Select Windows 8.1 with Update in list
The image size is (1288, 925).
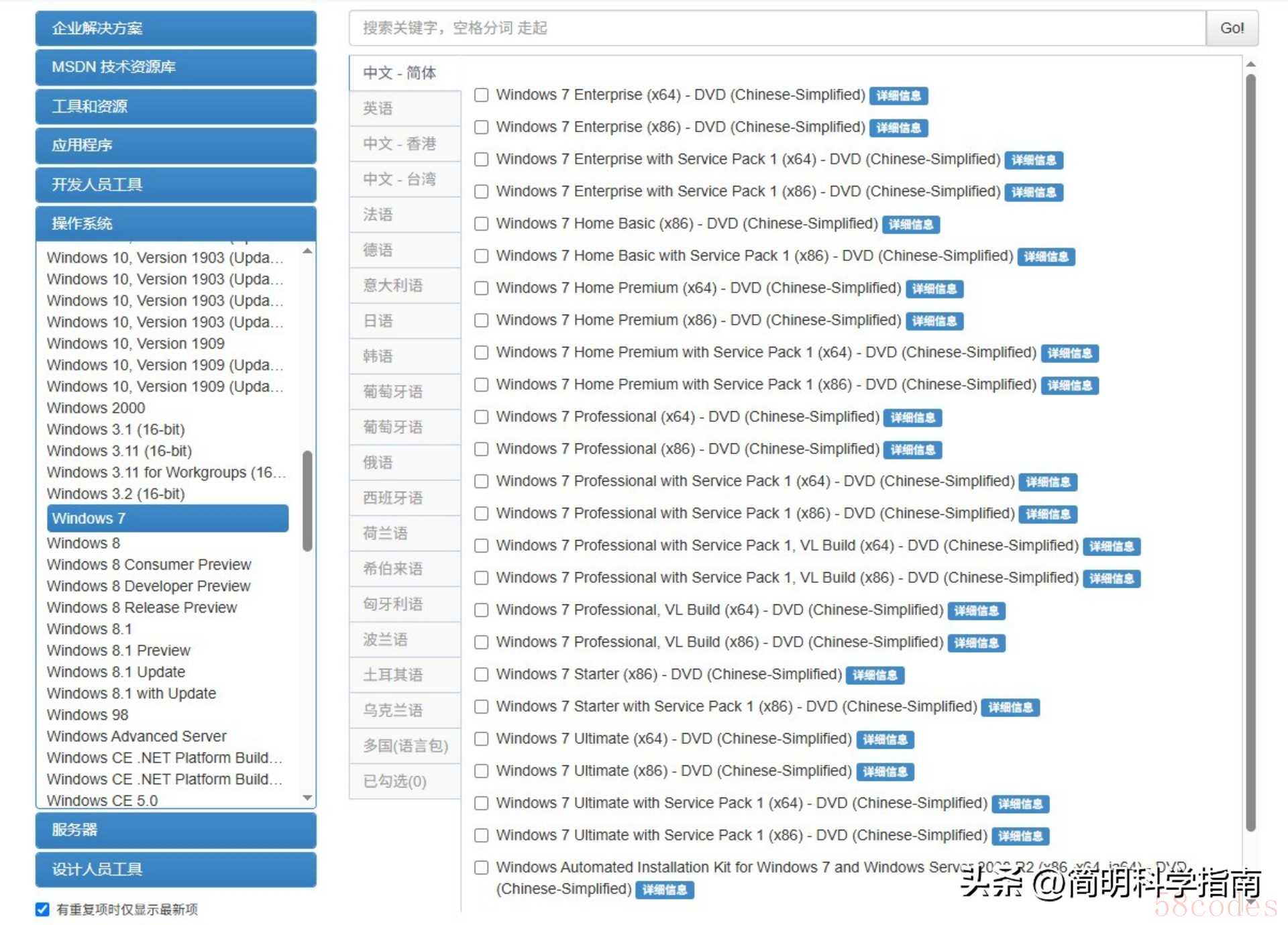(x=131, y=694)
